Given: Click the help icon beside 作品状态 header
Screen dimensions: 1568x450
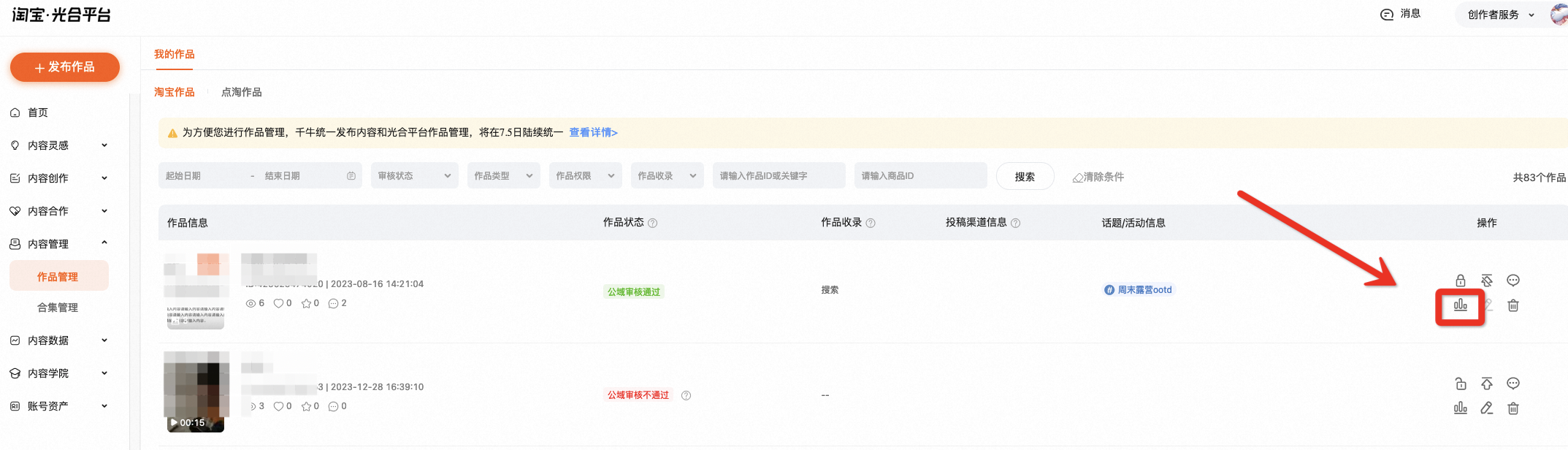Looking at the screenshot, I should point(653,223).
